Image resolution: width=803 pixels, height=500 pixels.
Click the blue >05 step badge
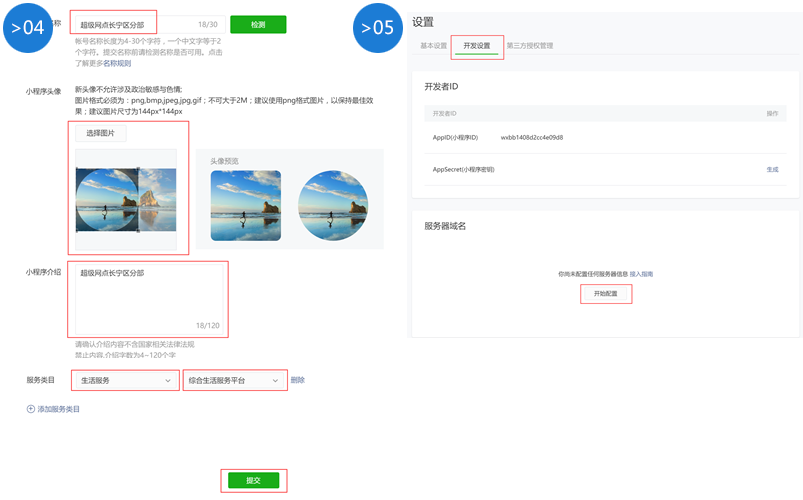(x=383, y=27)
